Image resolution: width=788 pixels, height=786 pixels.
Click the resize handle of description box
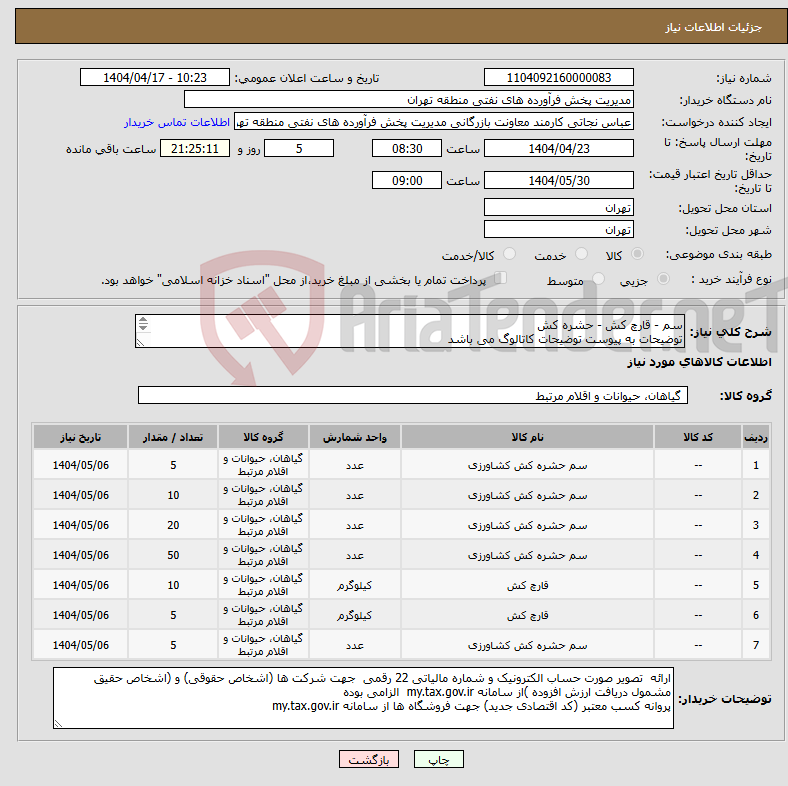click(x=140, y=342)
